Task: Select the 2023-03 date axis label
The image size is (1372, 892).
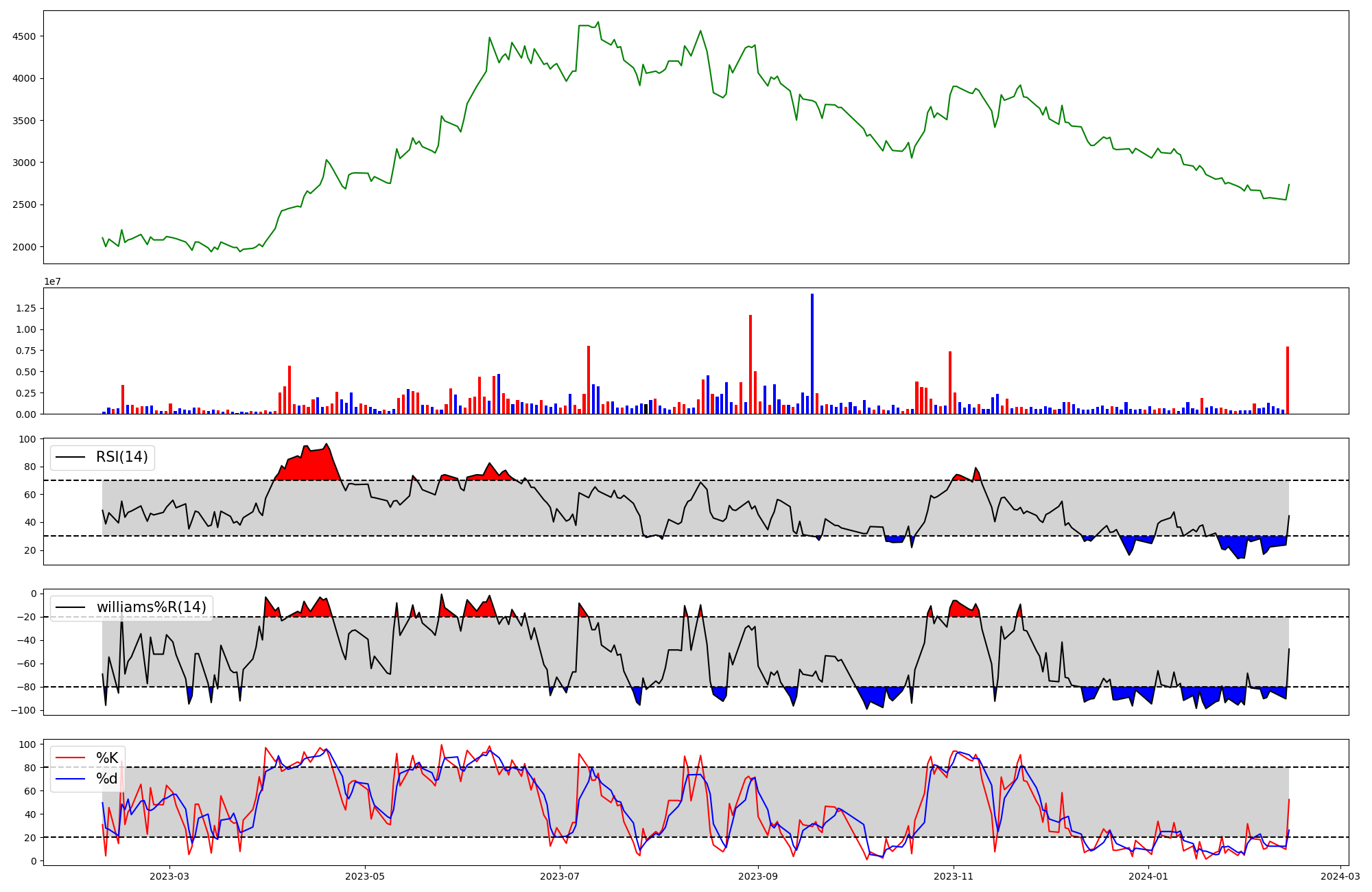Action: point(169,876)
